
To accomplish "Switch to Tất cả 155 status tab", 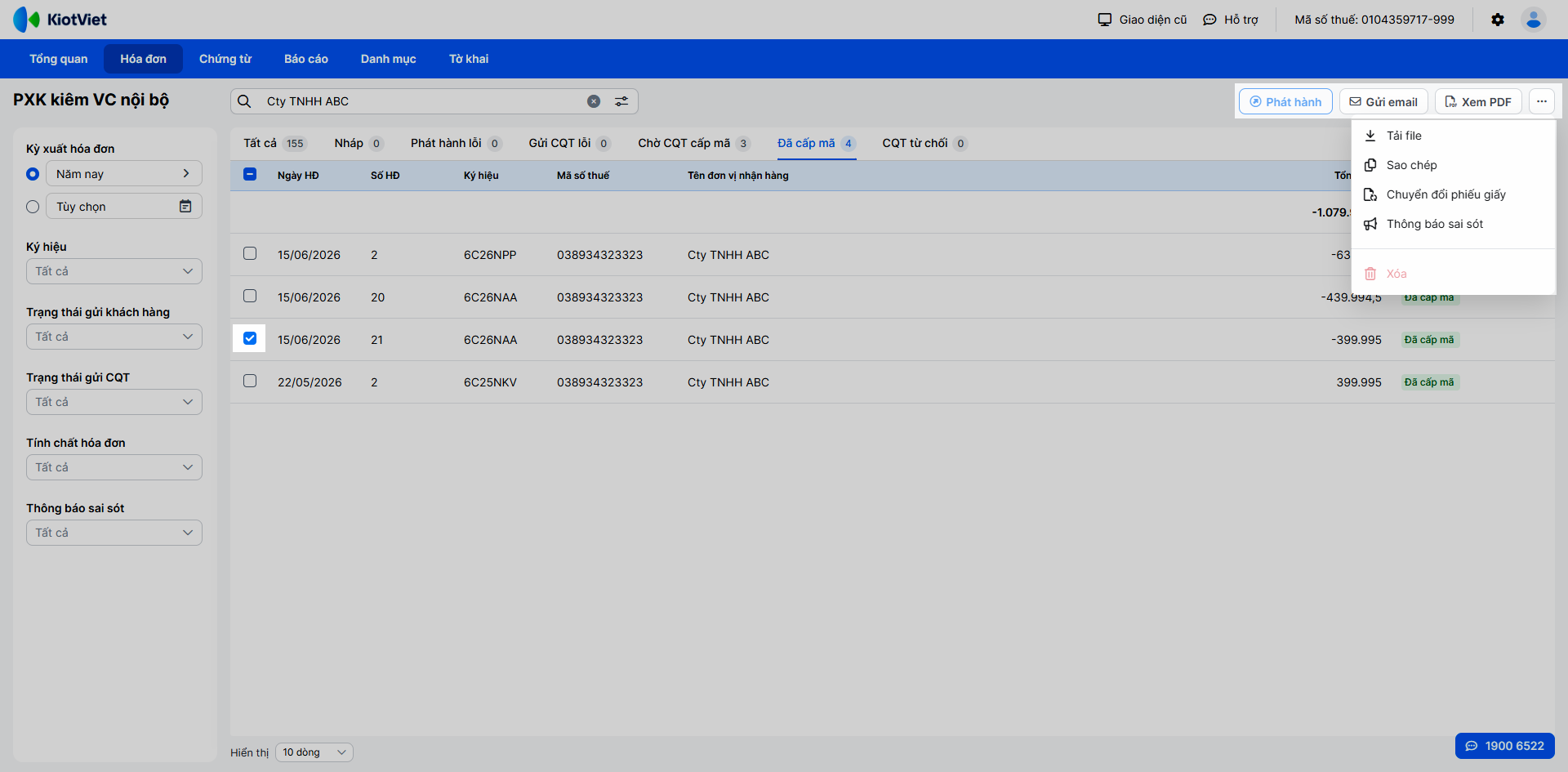I will (x=274, y=143).
